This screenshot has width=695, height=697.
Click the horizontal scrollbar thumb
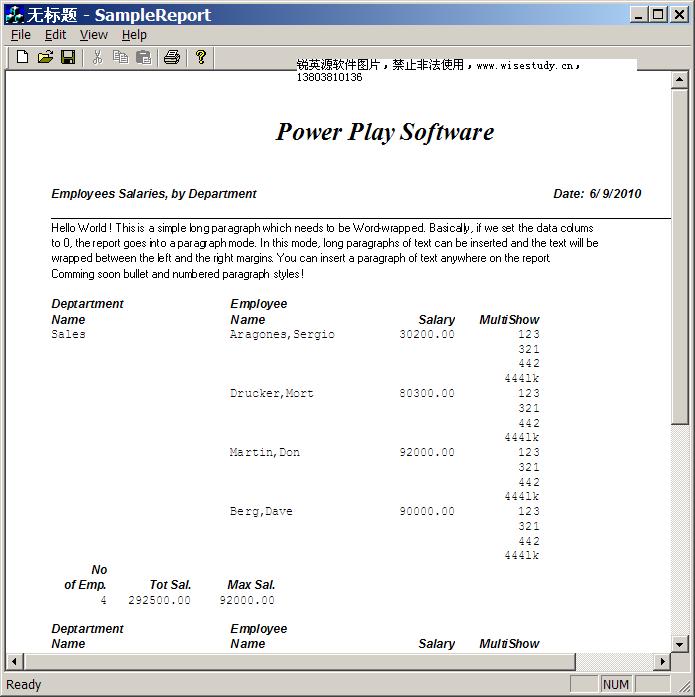coord(300,661)
